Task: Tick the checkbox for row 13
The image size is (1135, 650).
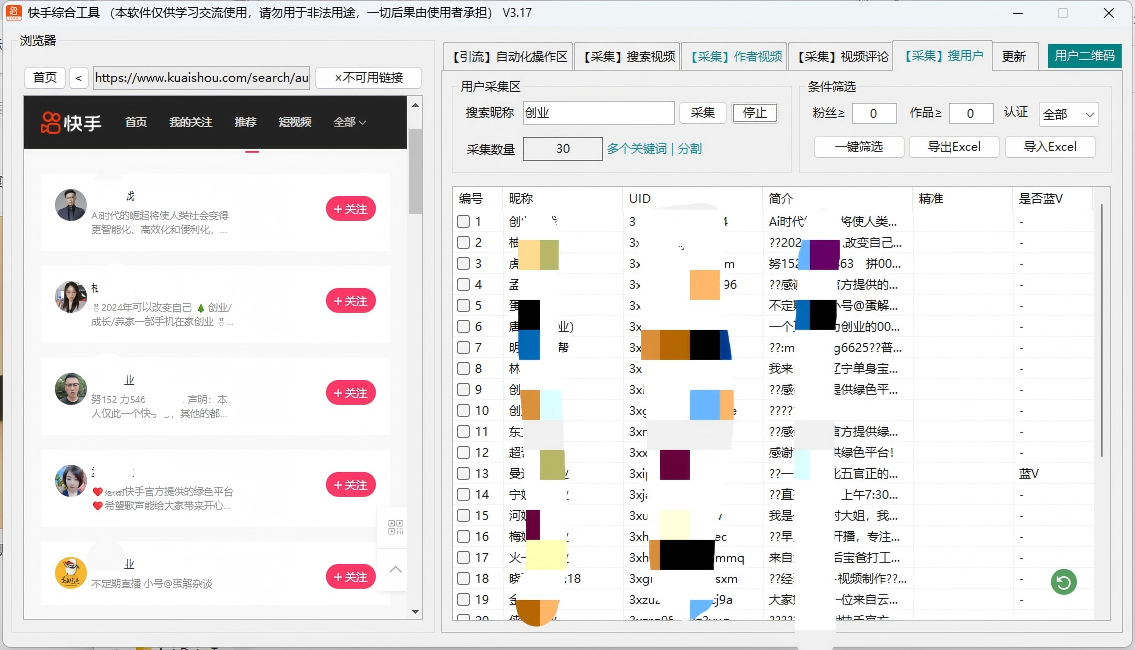Action: click(x=463, y=473)
